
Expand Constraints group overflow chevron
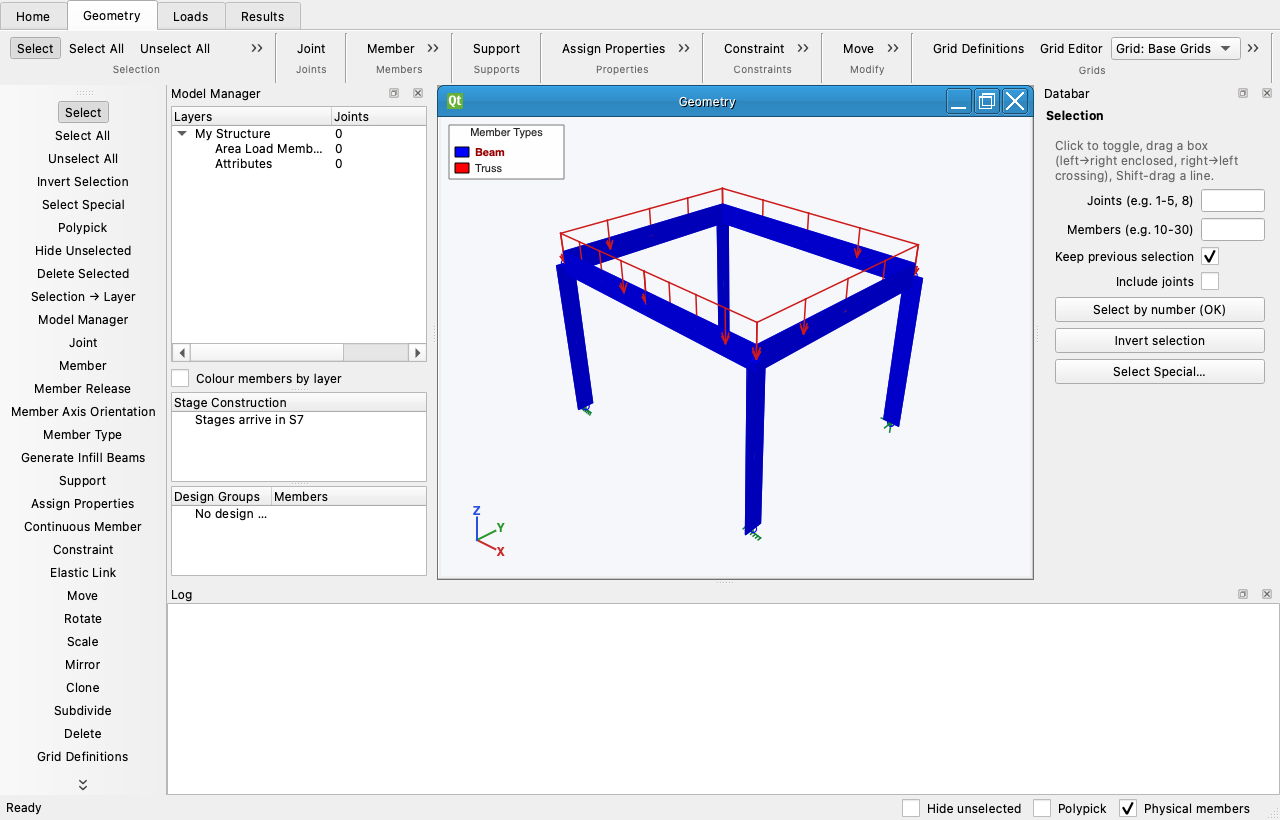803,48
